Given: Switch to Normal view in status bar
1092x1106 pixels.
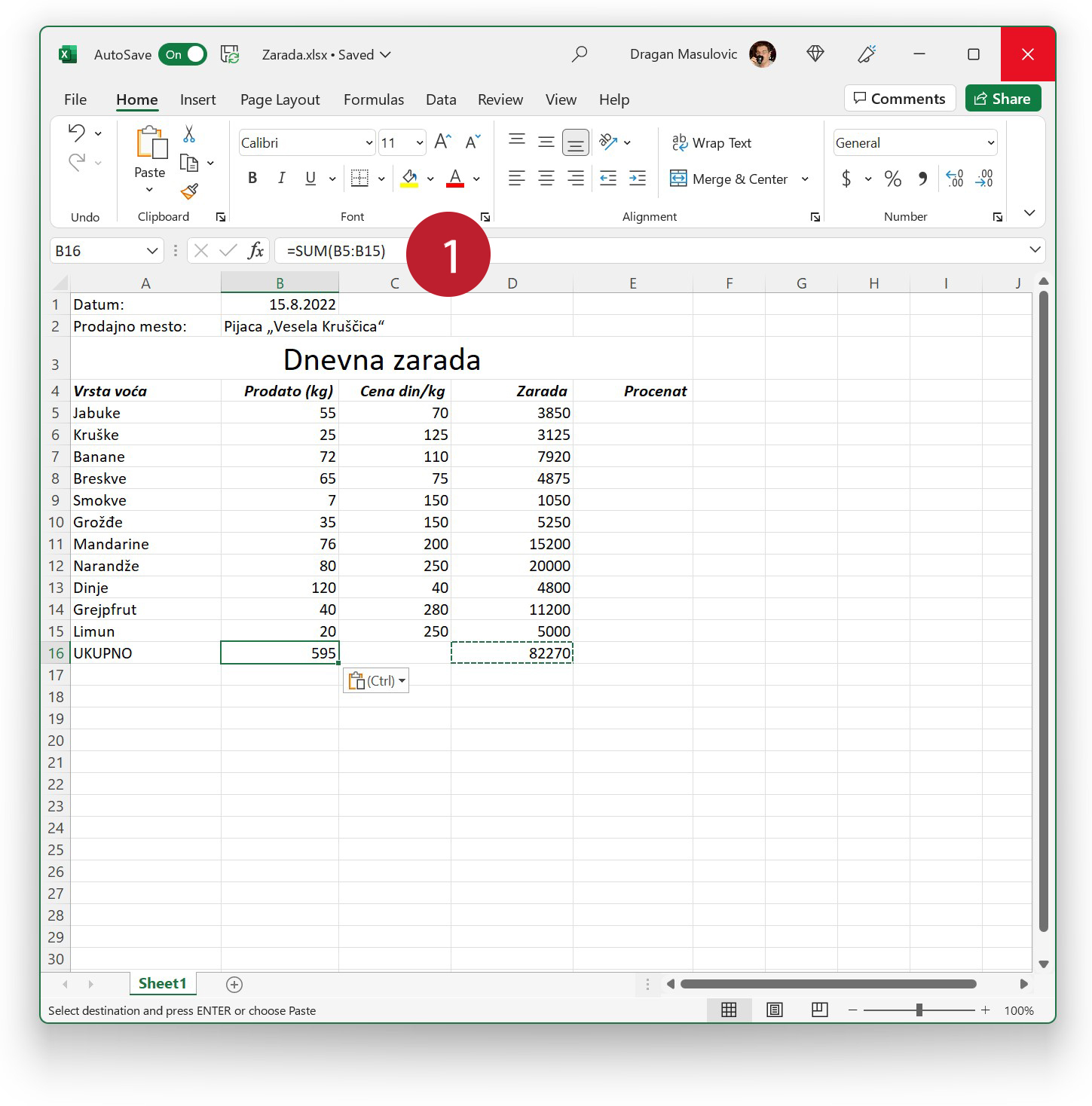Looking at the screenshot, I should coord(729,1010).
